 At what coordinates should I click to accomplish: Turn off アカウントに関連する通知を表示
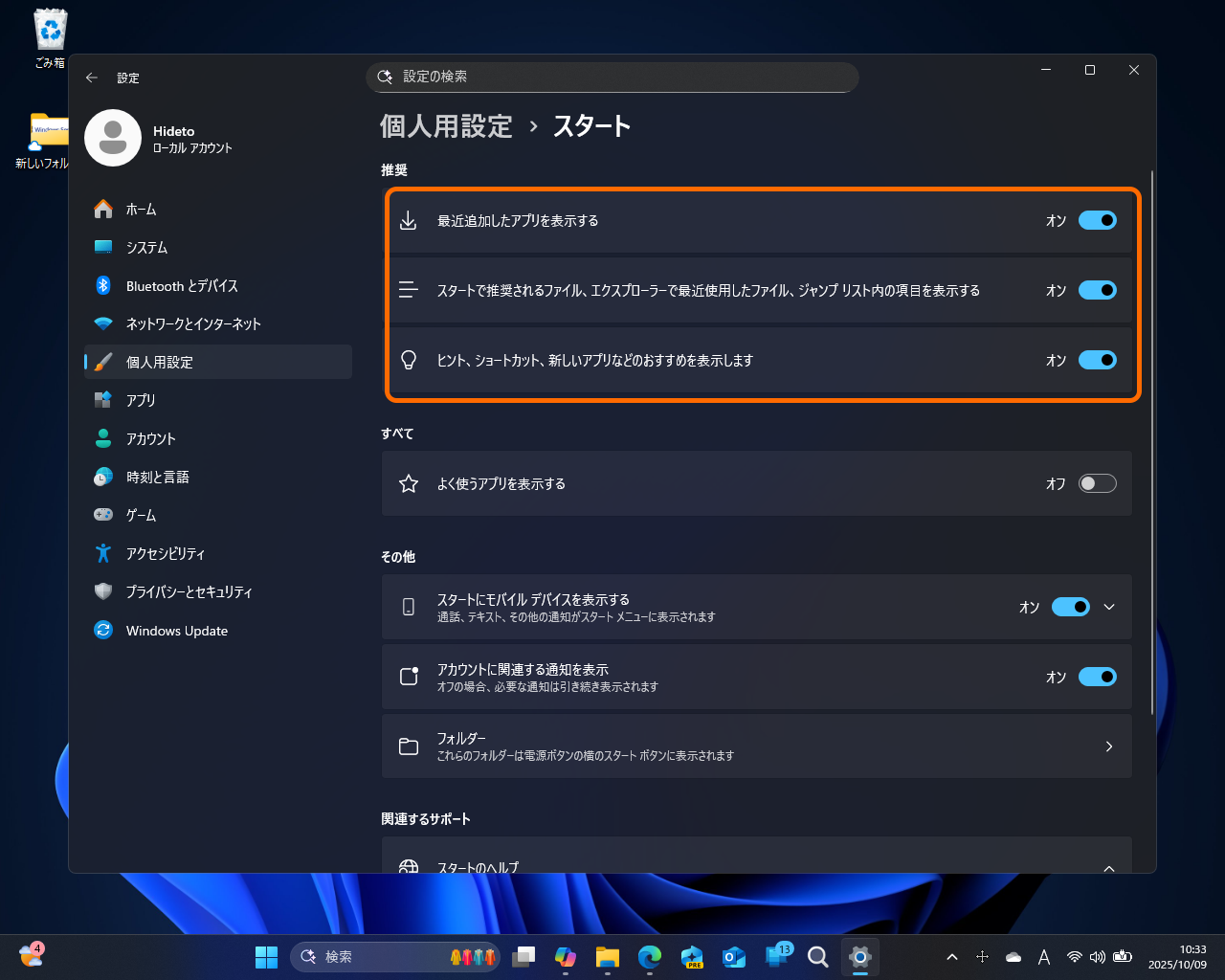1098,677
